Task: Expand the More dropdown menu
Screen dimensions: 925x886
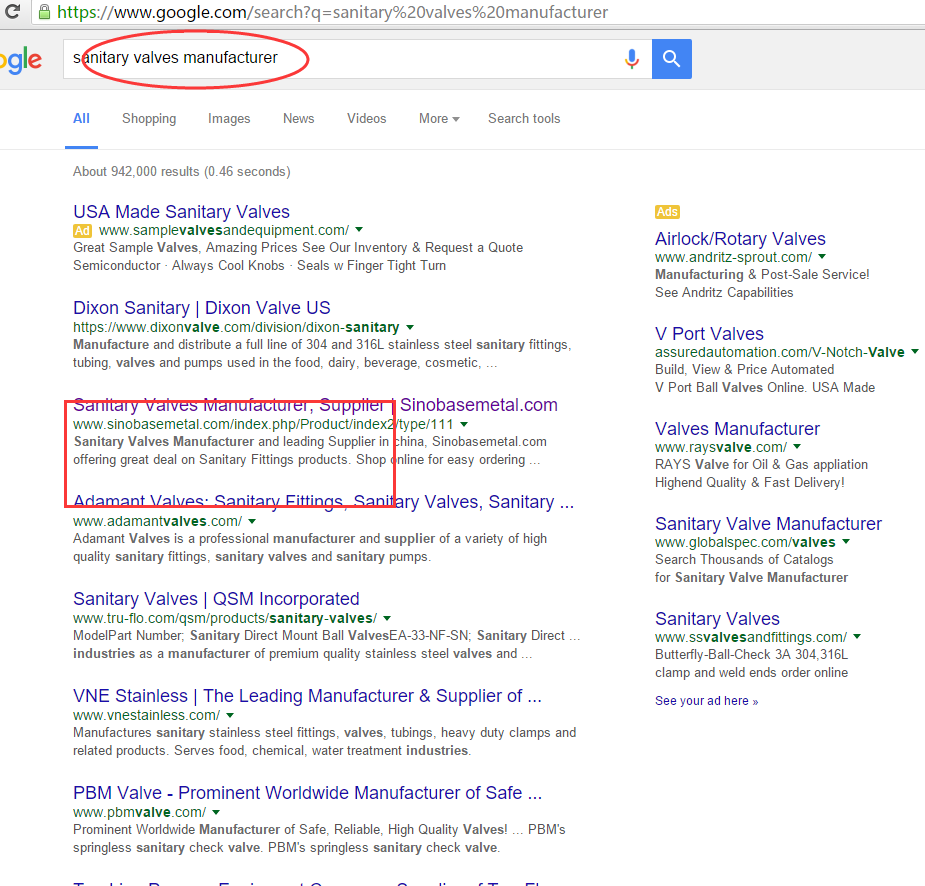Action: (x=439, y=119)
